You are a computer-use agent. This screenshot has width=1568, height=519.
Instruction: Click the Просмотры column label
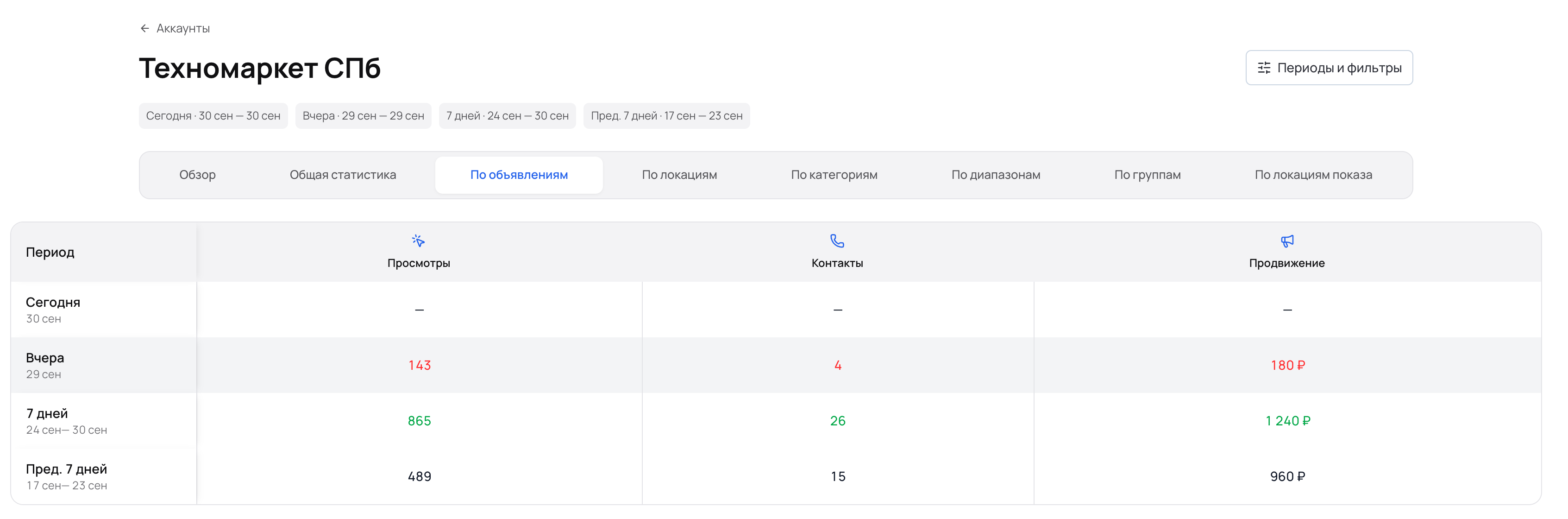click(x=419, y=263)
